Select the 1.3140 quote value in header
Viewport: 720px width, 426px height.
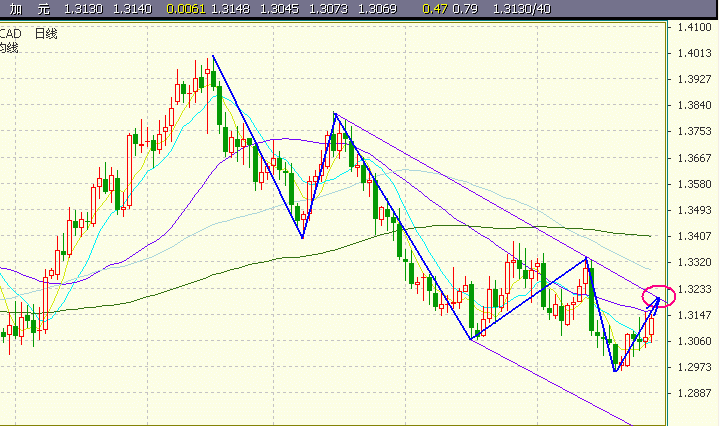click(132, 9)
